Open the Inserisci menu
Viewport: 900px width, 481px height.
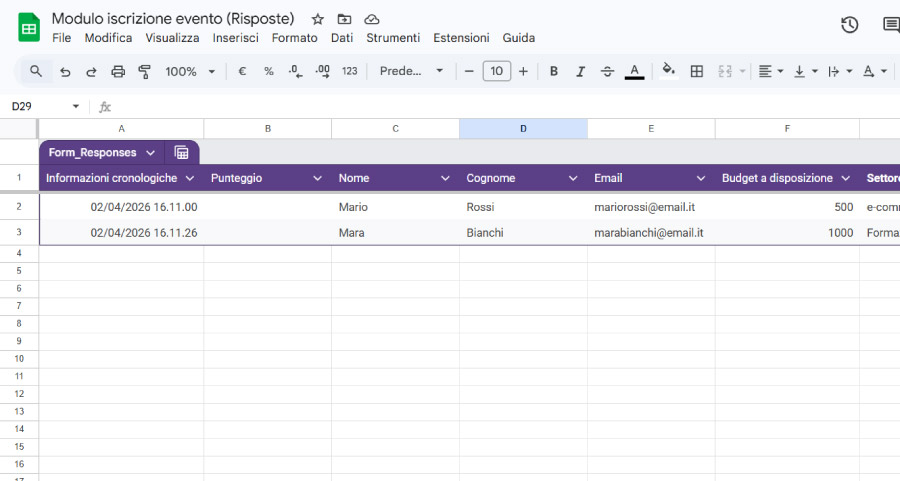coord(235,38)
